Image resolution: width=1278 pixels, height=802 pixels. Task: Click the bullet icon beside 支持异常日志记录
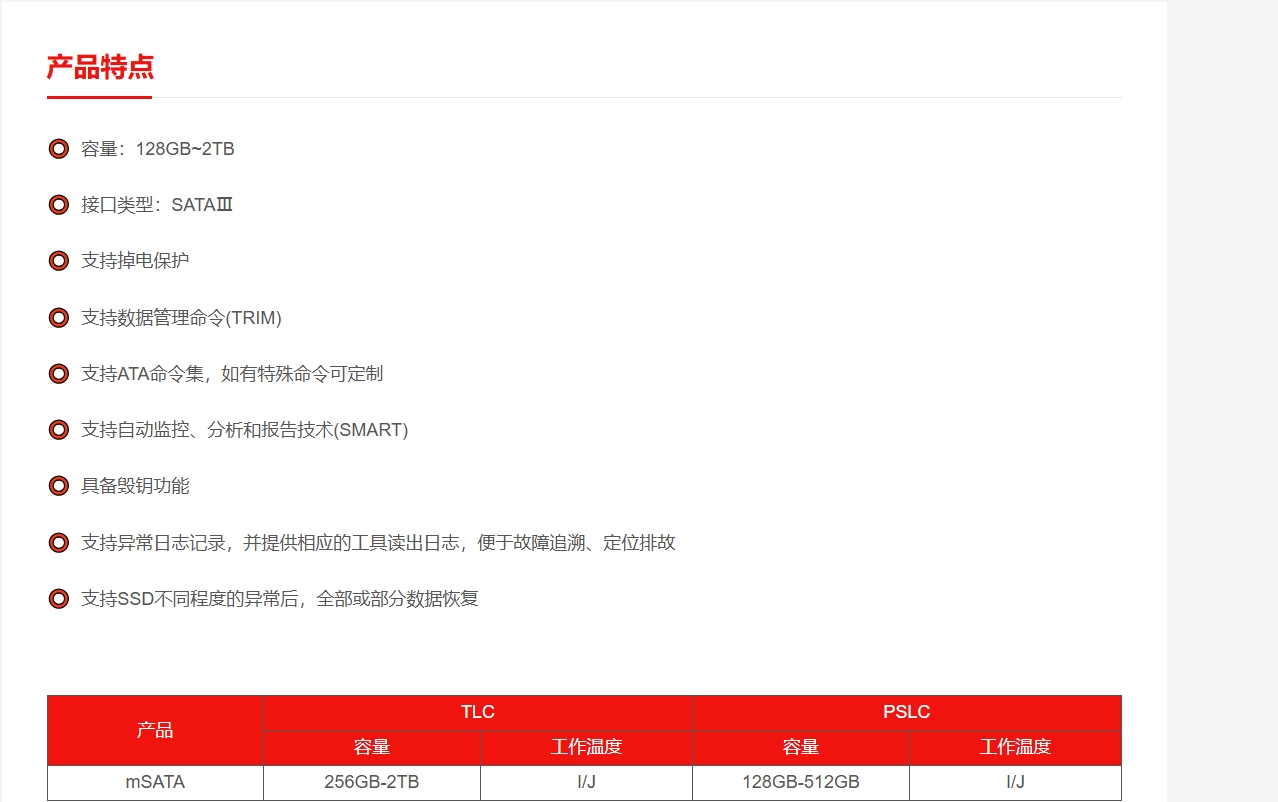point(59,543)
